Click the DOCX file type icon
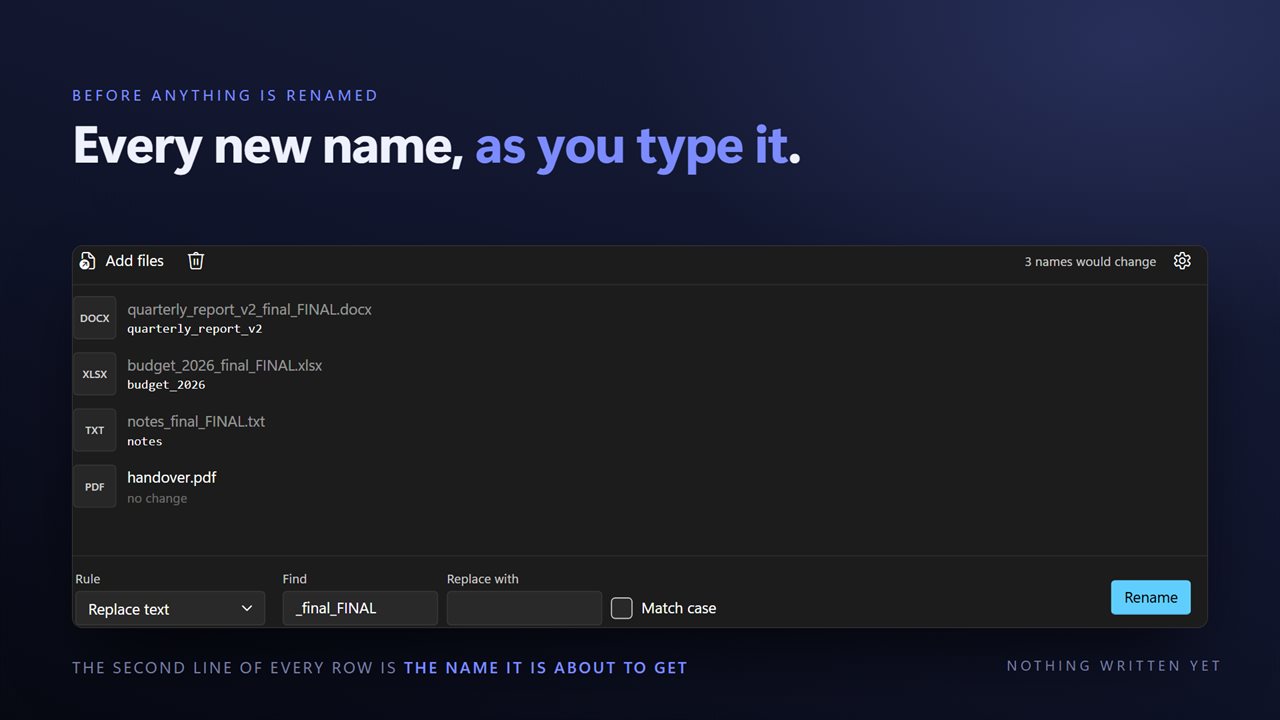The height and width of the screenshot is (720, 1280). click(95, 318)
